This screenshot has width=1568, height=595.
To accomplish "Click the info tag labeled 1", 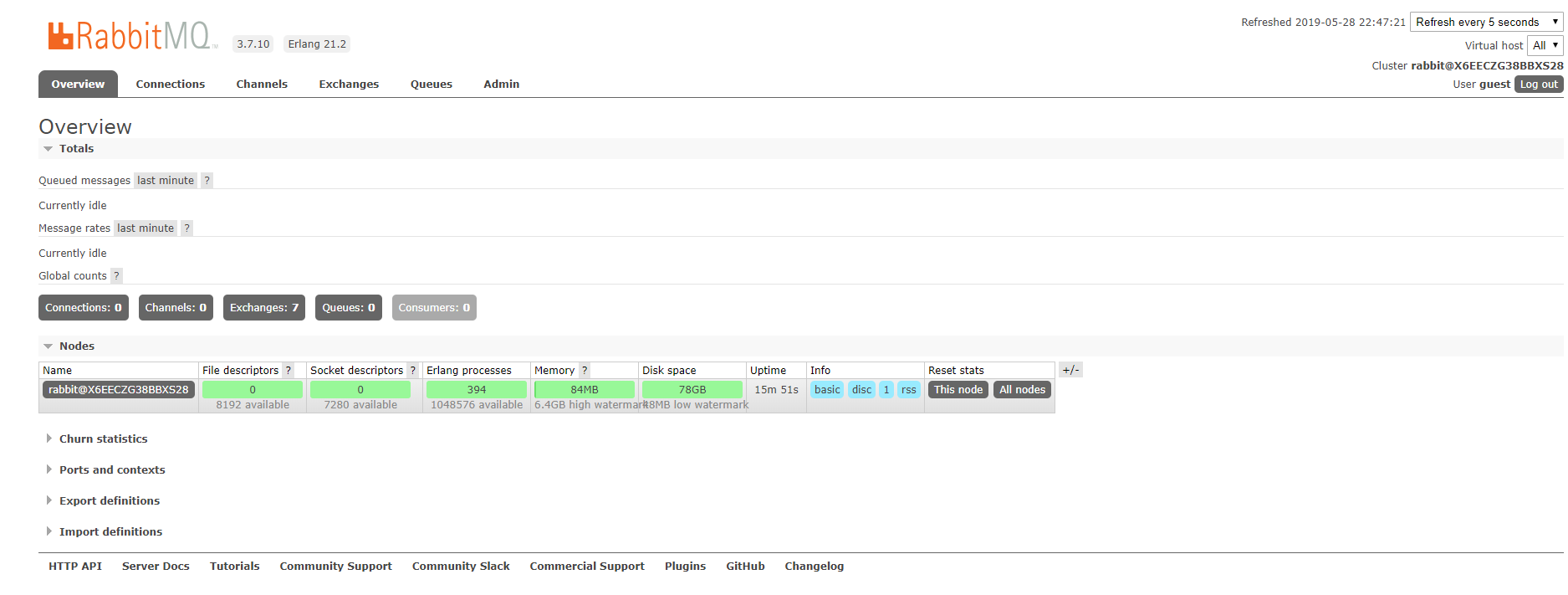I will point(886,390).
